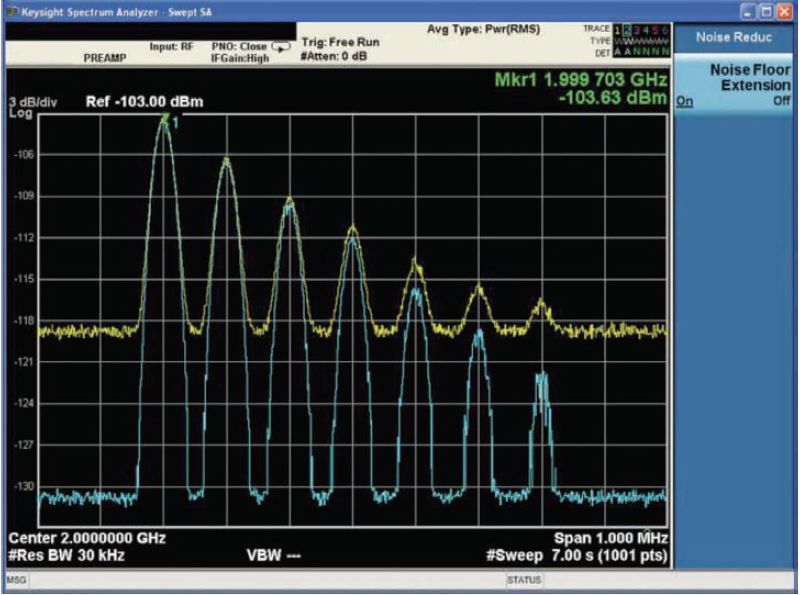Click the -130 axis scale value
The image size is (800, 595).
(x=24, y=487)
